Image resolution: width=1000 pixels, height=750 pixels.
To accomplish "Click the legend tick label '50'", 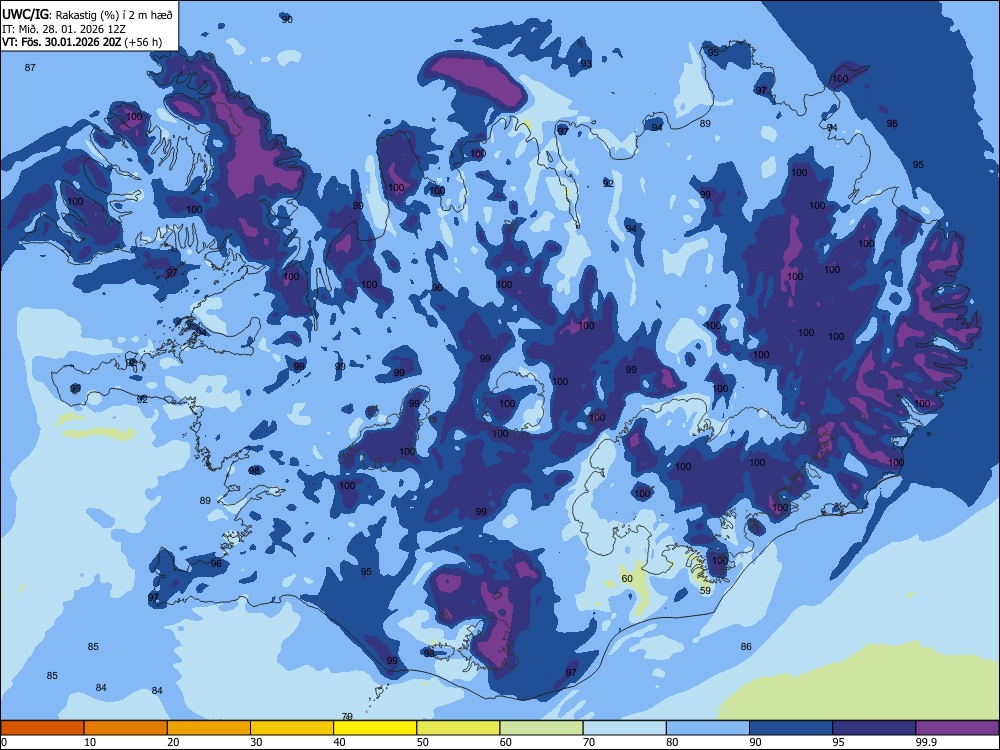I will tap(423, 742).
